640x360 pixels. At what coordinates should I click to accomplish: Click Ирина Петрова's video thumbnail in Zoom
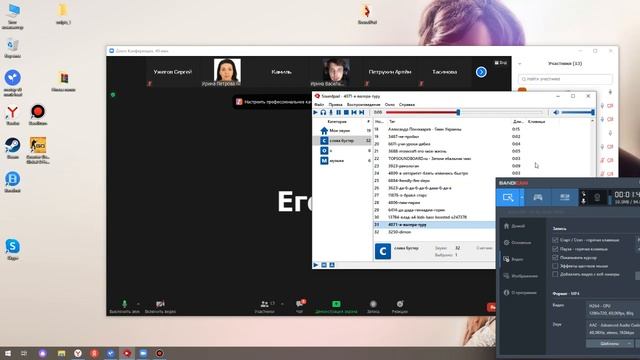227,72
